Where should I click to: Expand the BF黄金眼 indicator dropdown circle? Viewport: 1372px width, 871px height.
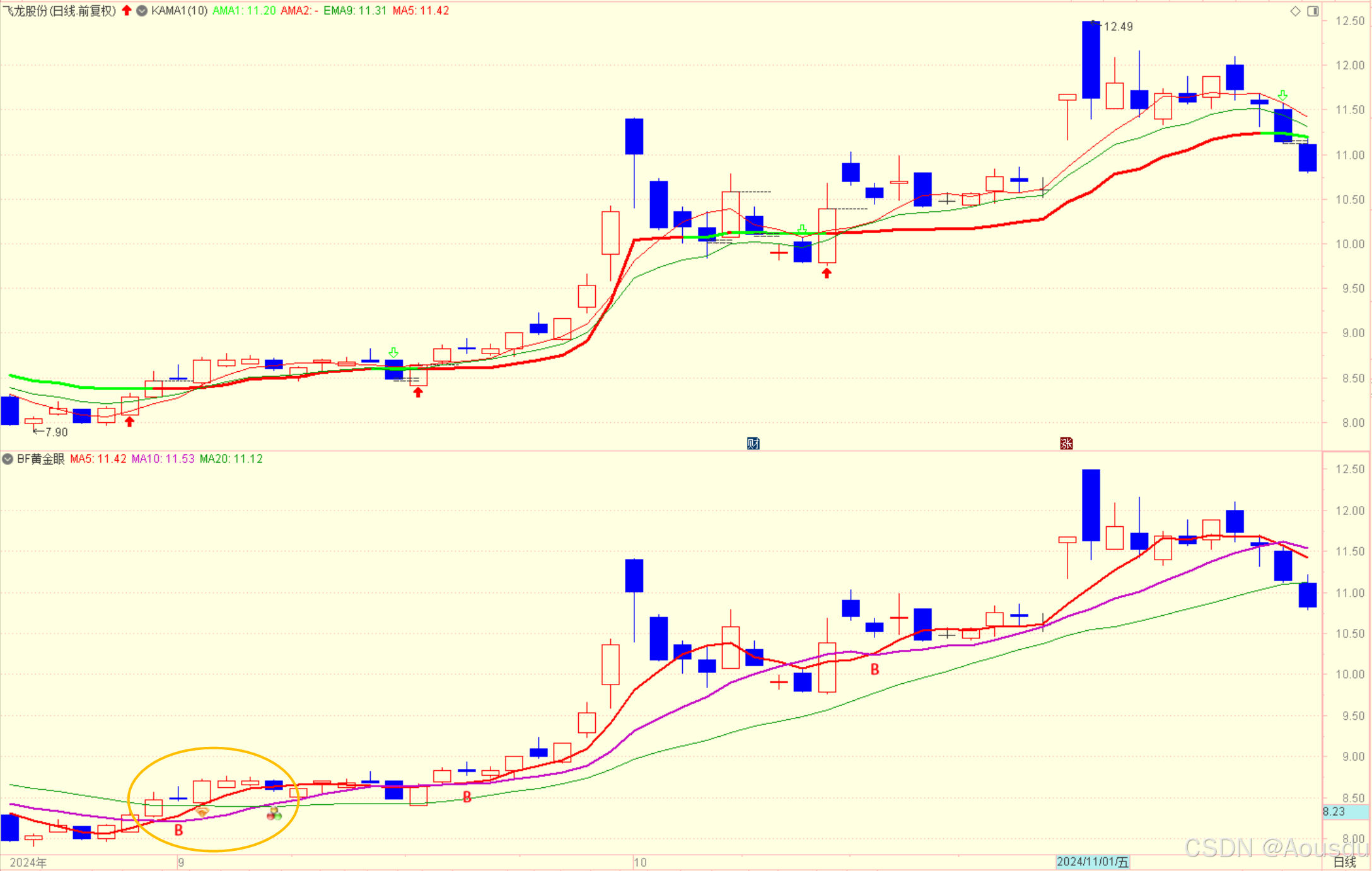[x=8, y=459]
